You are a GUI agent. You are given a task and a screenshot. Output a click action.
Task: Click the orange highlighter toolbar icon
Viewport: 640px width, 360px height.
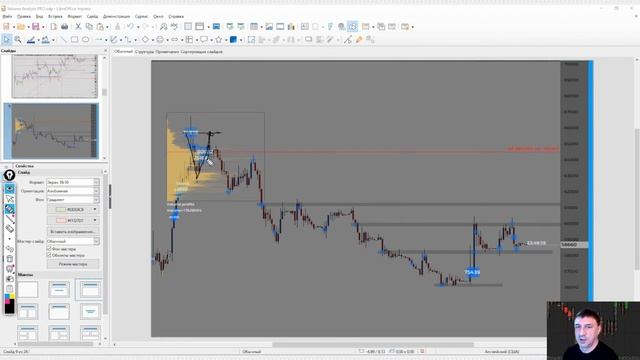(359, 40)
